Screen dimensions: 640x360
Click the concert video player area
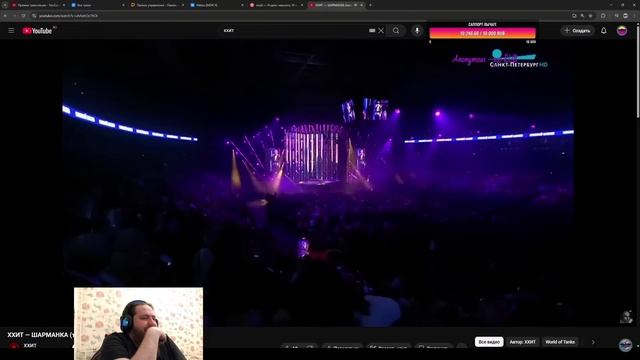[318, 184]
